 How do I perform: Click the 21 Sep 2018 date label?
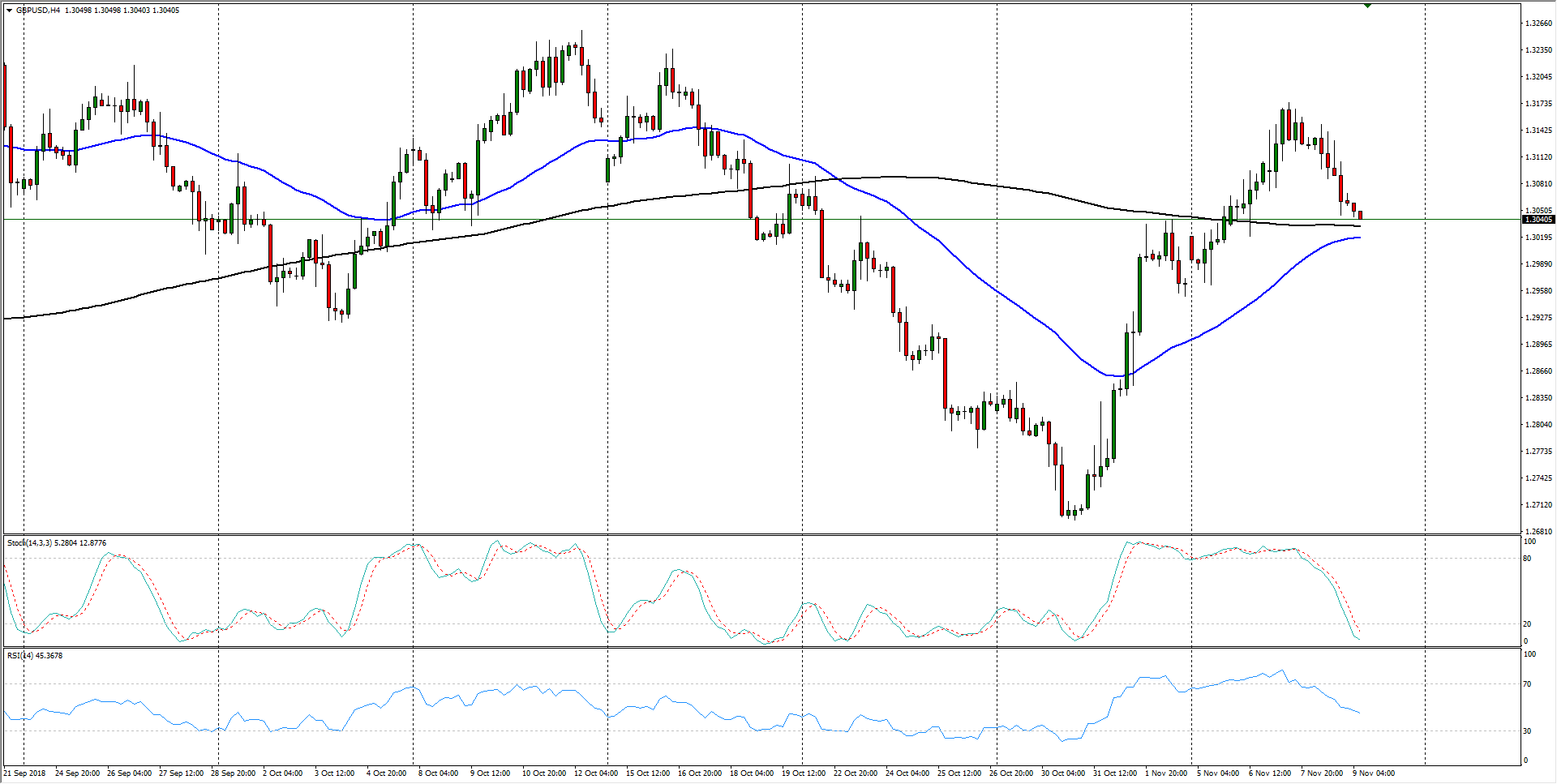(x=24, y=773)
